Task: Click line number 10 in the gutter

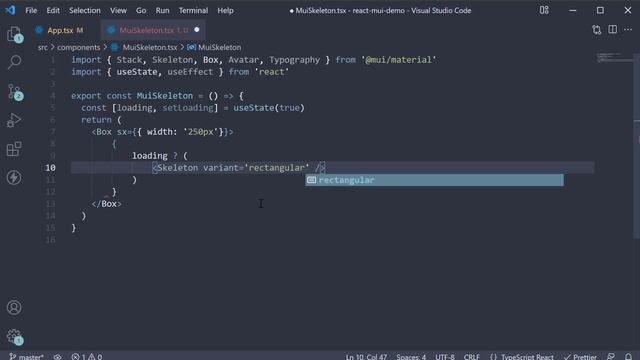Action: click(51, 168)
